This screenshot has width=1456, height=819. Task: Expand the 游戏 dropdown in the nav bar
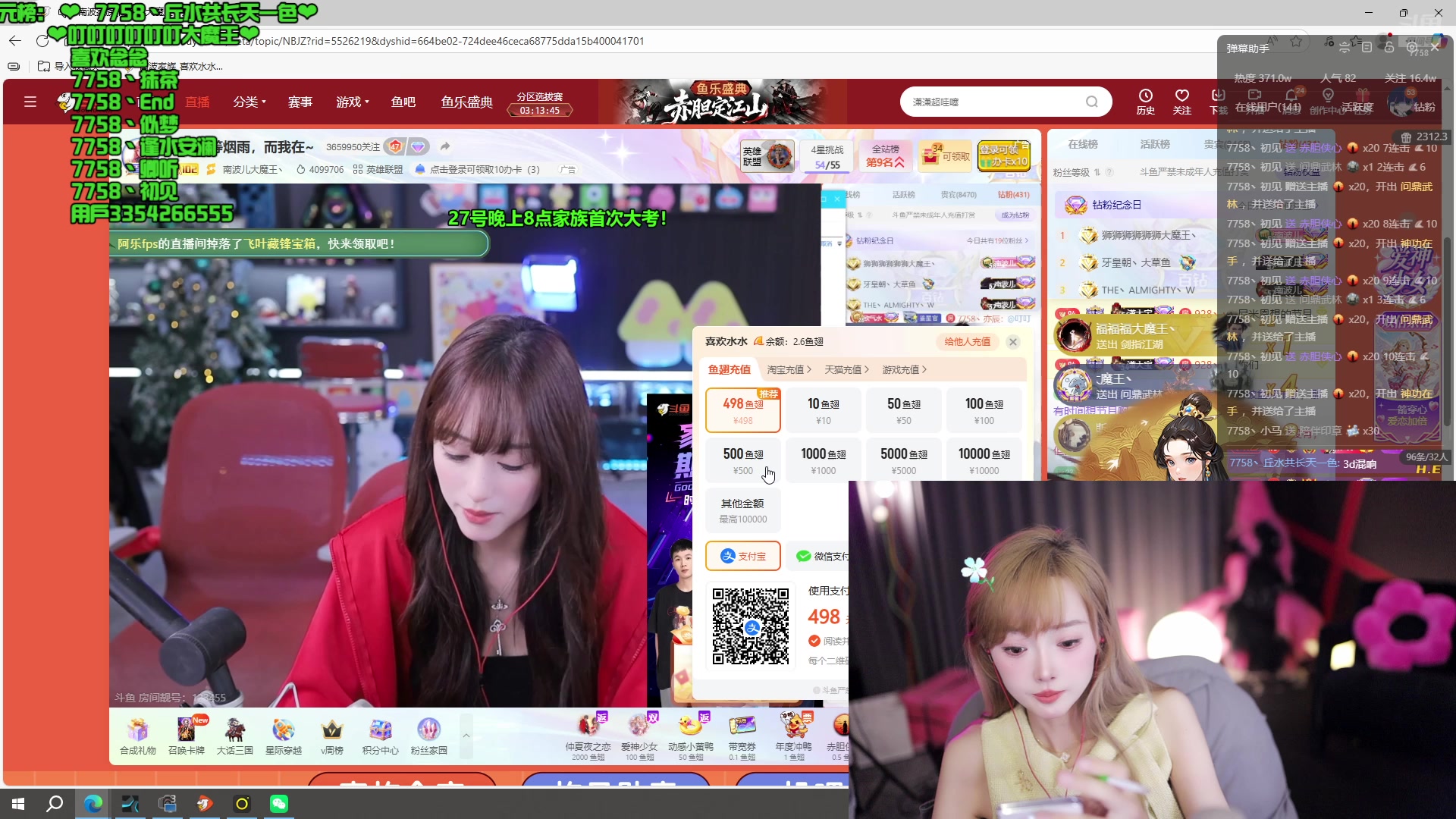click(x=353, y=102)
